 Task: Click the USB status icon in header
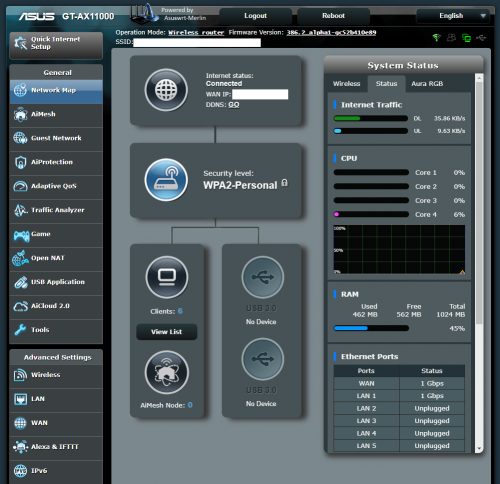coord(481,38)
